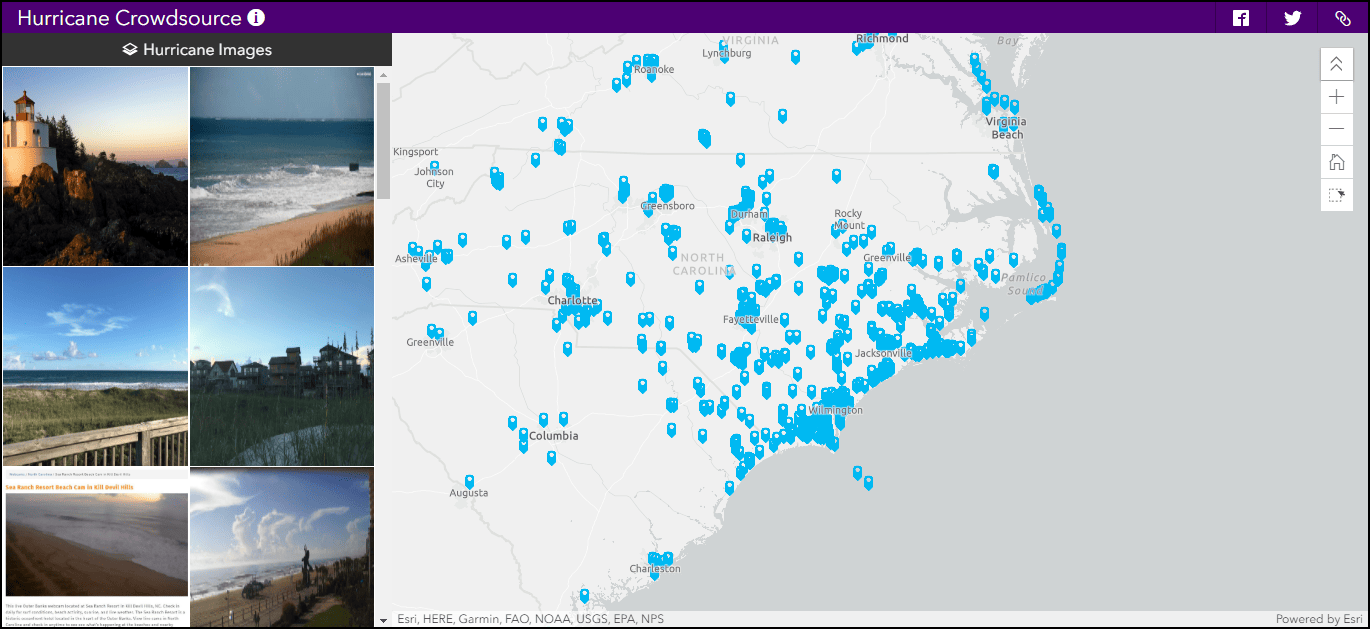Open the Facebook share icon
This screenshot has height=629, width=1370.
click(1239, 17)
